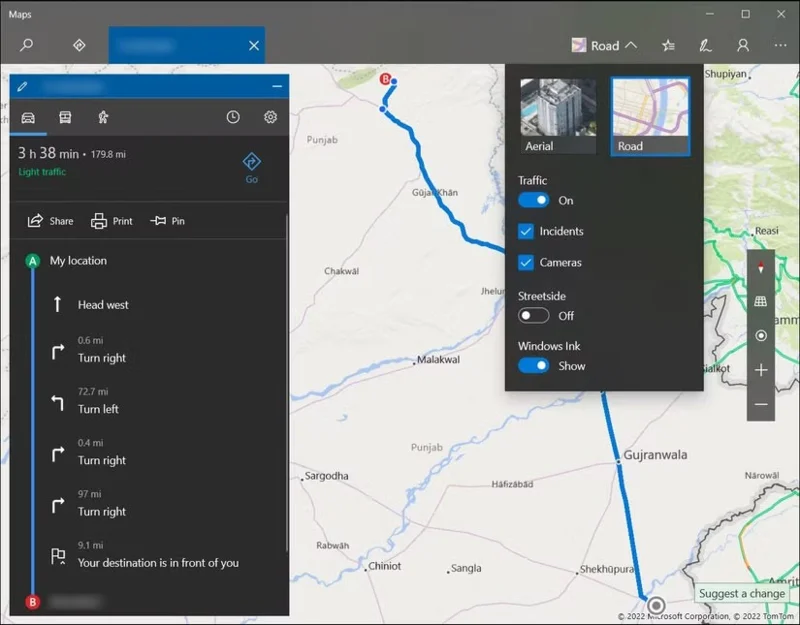
Task: Open the favorites icon
Action: tap(666, 45)
